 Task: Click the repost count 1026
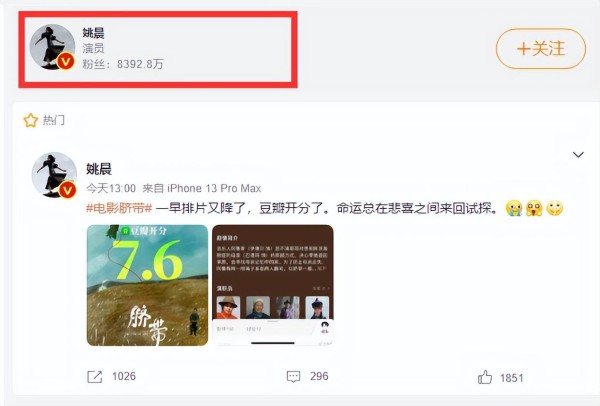(x=124, y=376)
